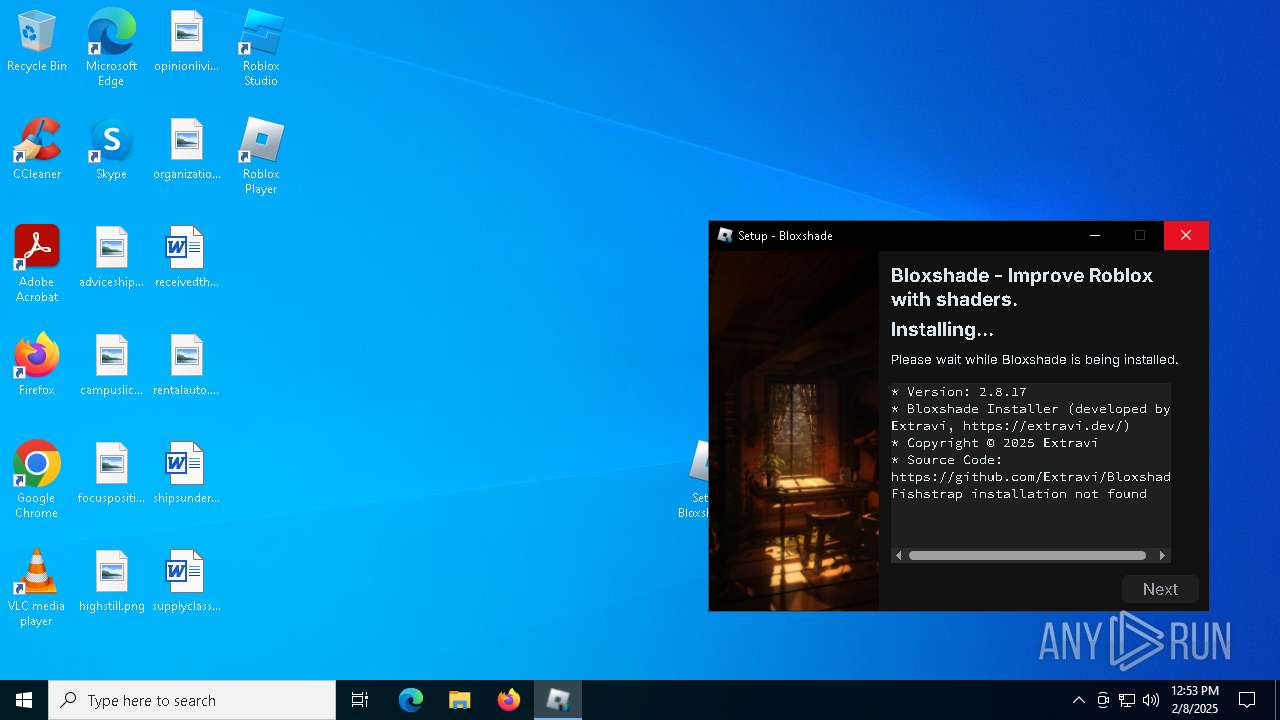Open the network tray icon

[x=1127, y=700]
